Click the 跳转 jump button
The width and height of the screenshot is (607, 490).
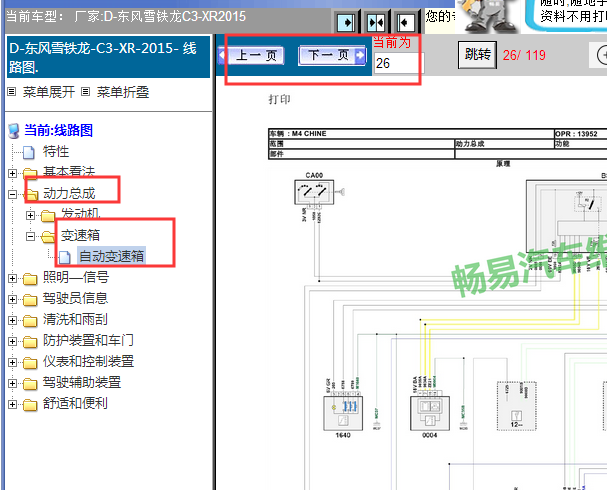477,55
